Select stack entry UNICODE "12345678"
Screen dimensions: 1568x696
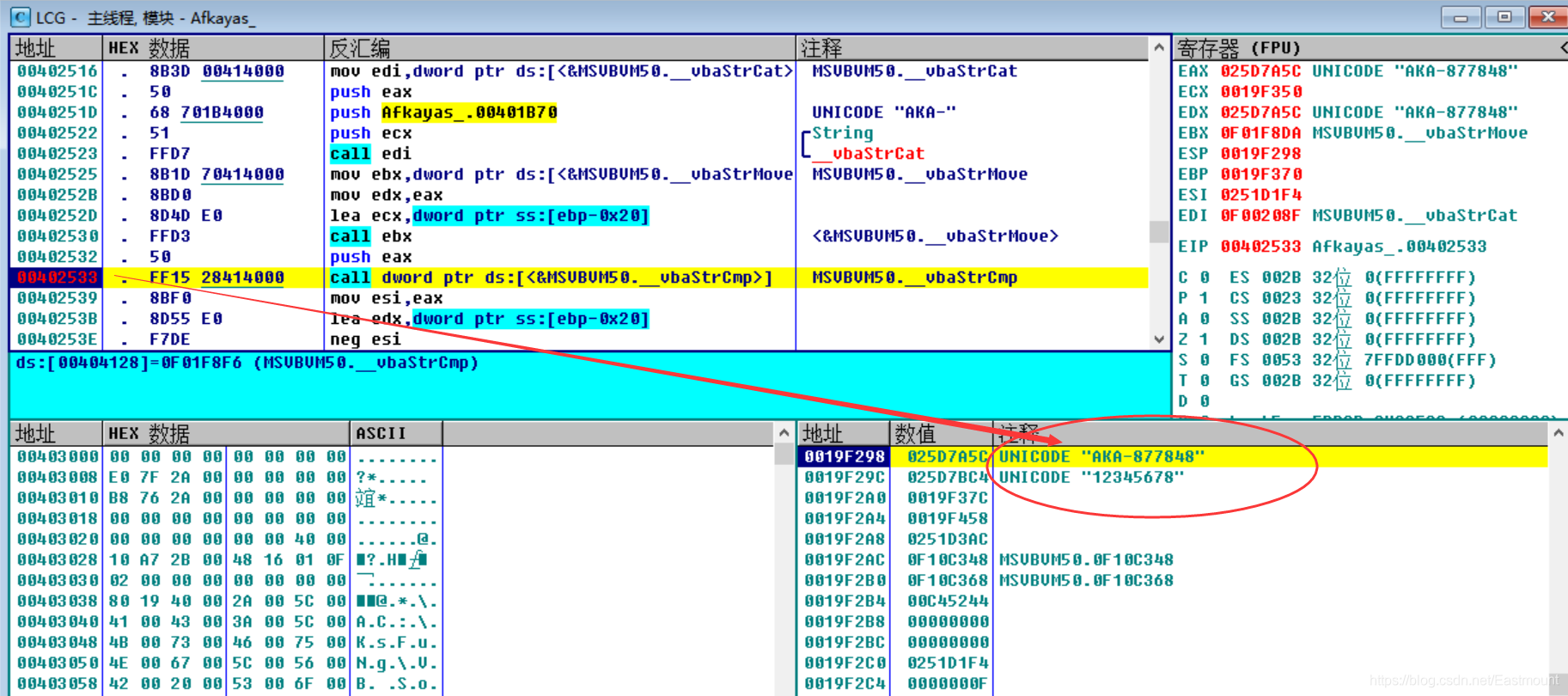pyautogui.click(x=1091, y=477)
